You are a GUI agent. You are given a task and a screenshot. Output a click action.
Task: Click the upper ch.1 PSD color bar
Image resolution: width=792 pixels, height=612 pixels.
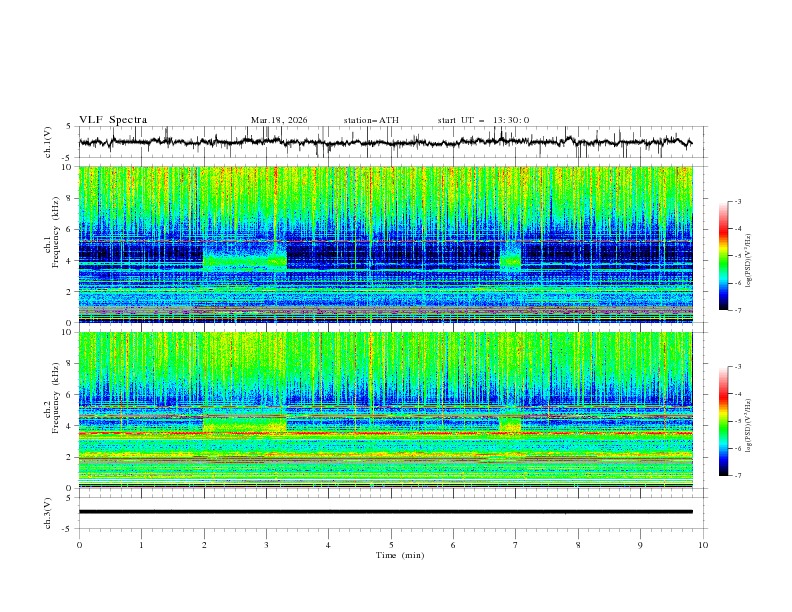coord(723,256)
